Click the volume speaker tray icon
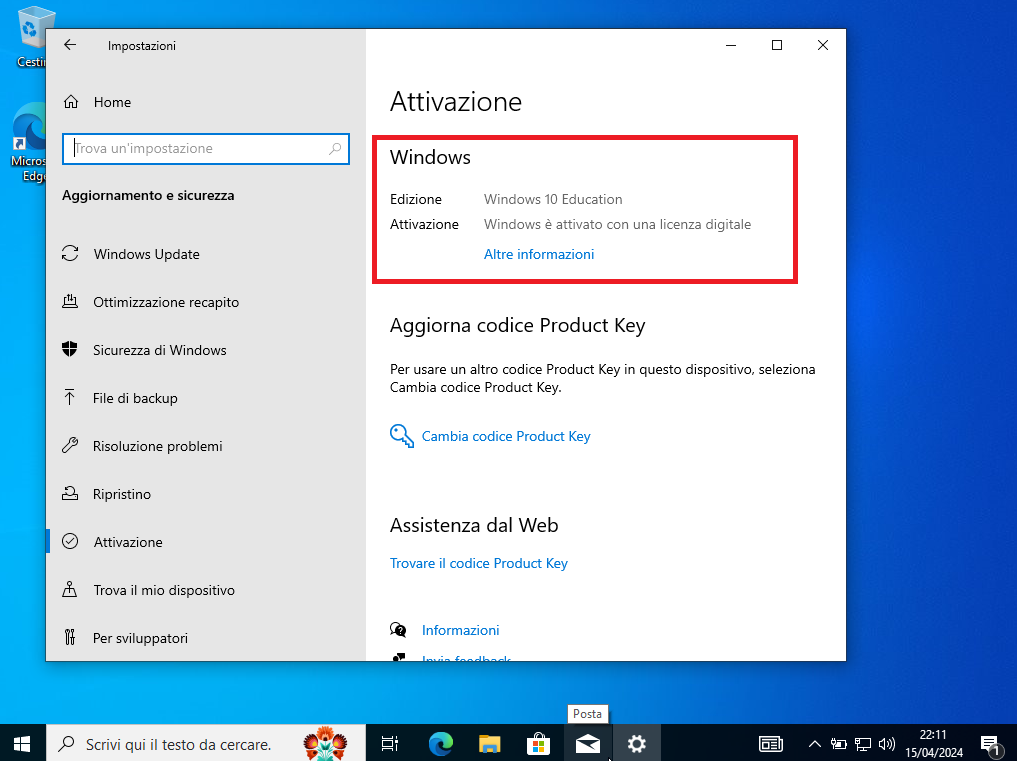The width and height of the screenshot is (1017, 761). click(x=887, y=743)
